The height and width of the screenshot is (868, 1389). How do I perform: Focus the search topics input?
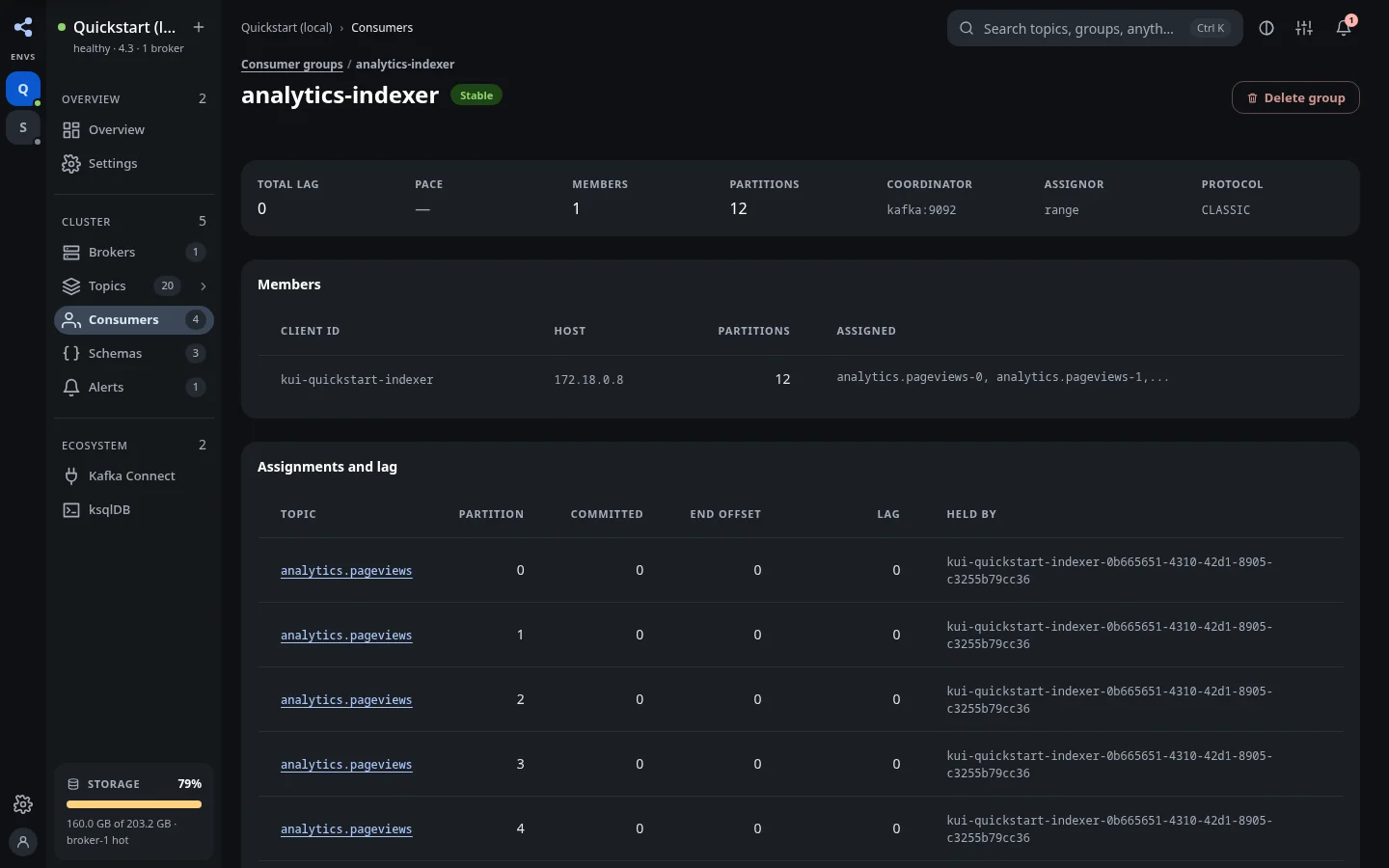coord(1095,29)
